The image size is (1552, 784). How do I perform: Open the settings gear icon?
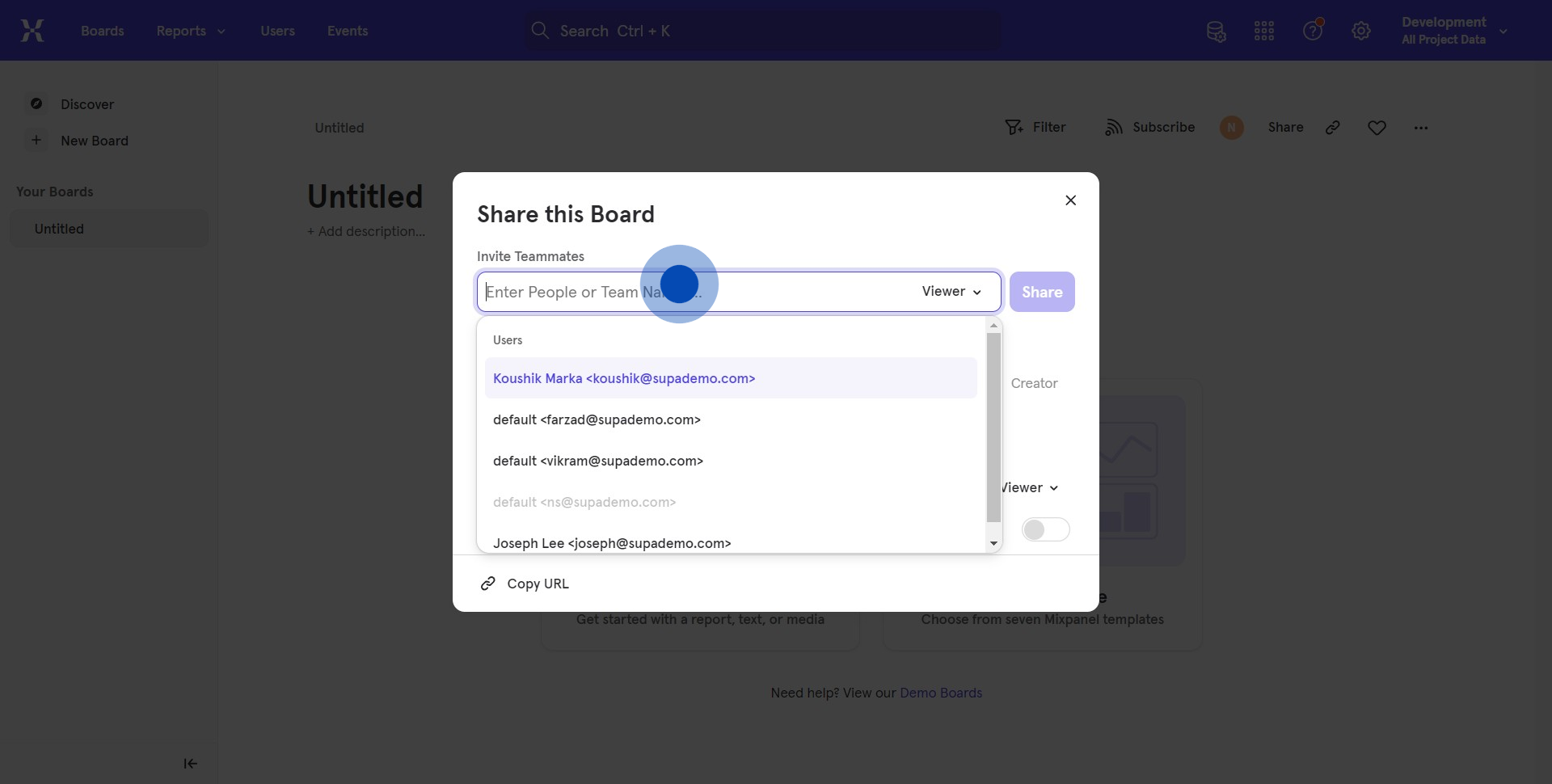click(1361, 32)
